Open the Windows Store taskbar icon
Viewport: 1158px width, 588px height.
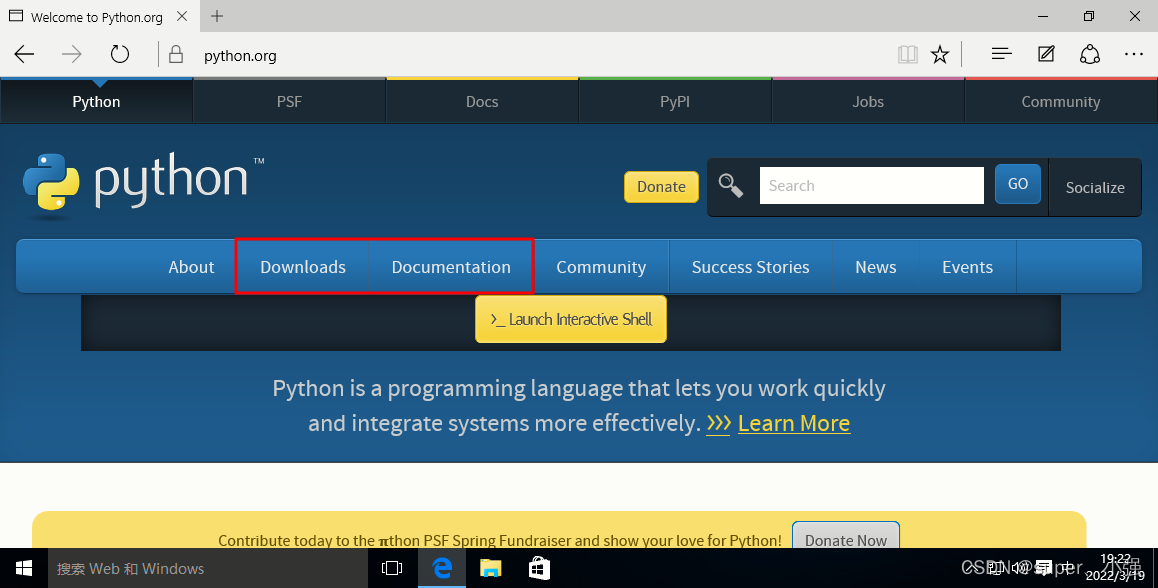(x=539, y=568)
